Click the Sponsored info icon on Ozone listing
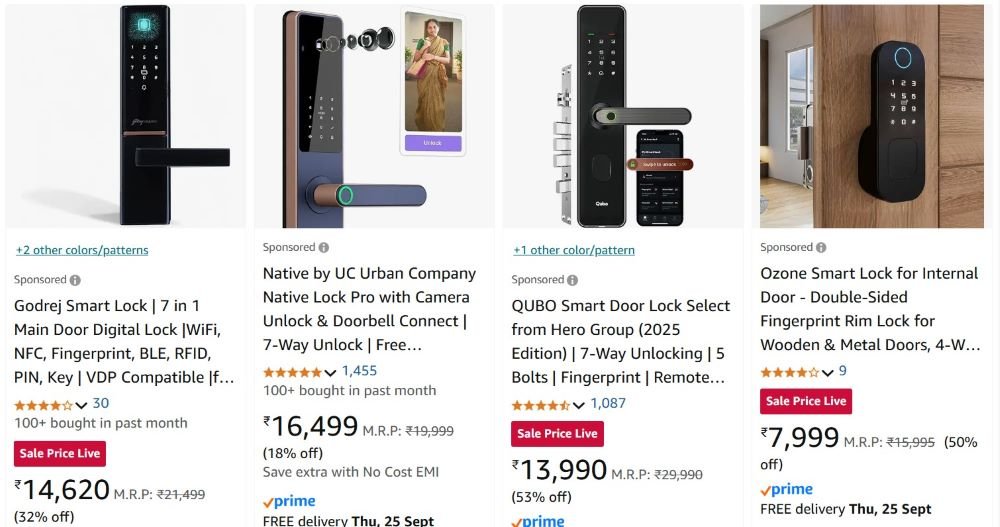 (x=821, y=247)
